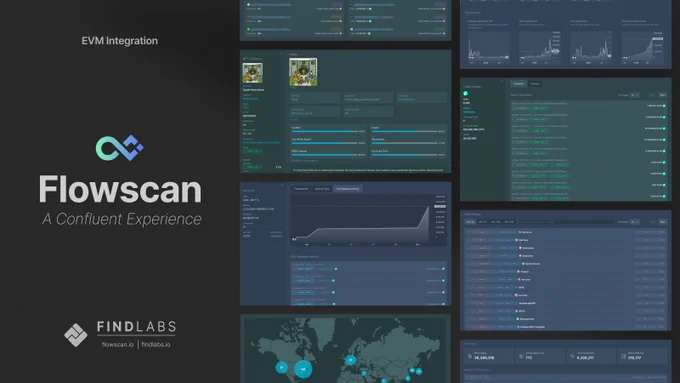Click the FINDLABS wordmark text
This screenshot has height=383, width=680.
(136, 327)
